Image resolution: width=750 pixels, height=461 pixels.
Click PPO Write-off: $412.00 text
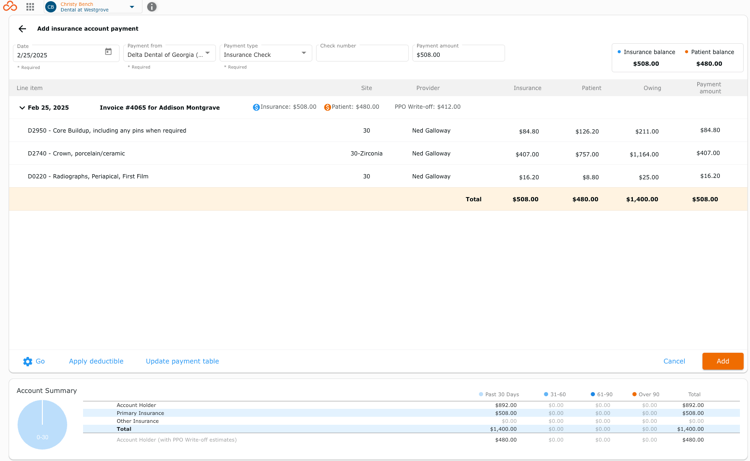coord(428,107)
